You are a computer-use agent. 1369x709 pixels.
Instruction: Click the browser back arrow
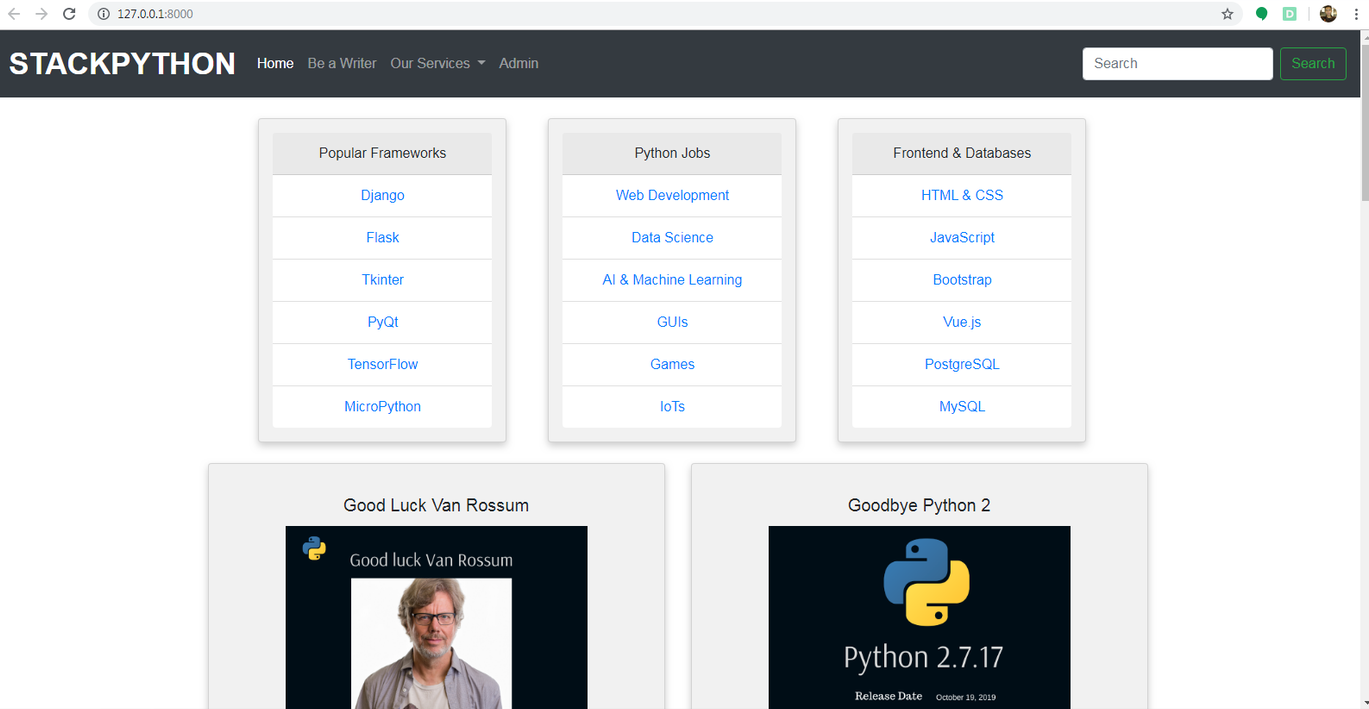pyautogui.click(x=14, y=14)
